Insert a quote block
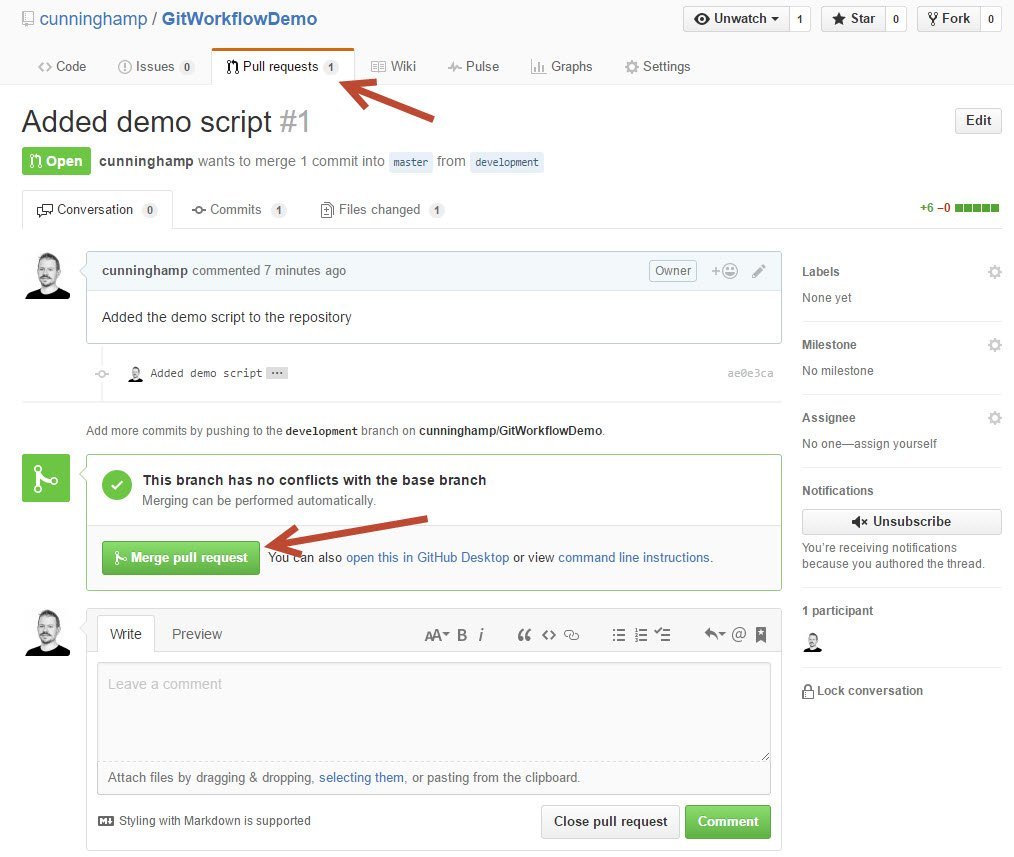Screen dimensions: 1014x857 pos(524,635)
